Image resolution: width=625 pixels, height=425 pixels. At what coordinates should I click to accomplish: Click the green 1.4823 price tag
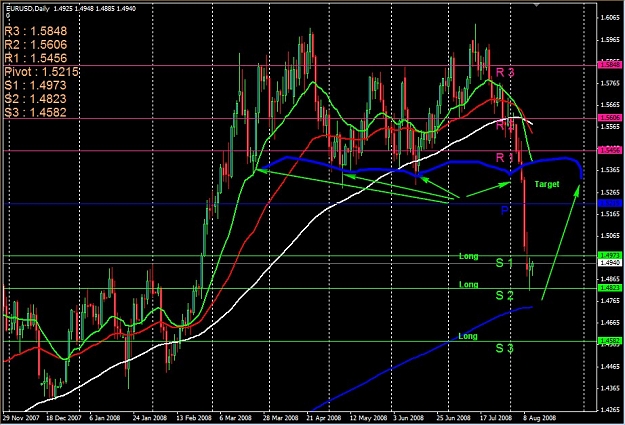pos(610,288)
